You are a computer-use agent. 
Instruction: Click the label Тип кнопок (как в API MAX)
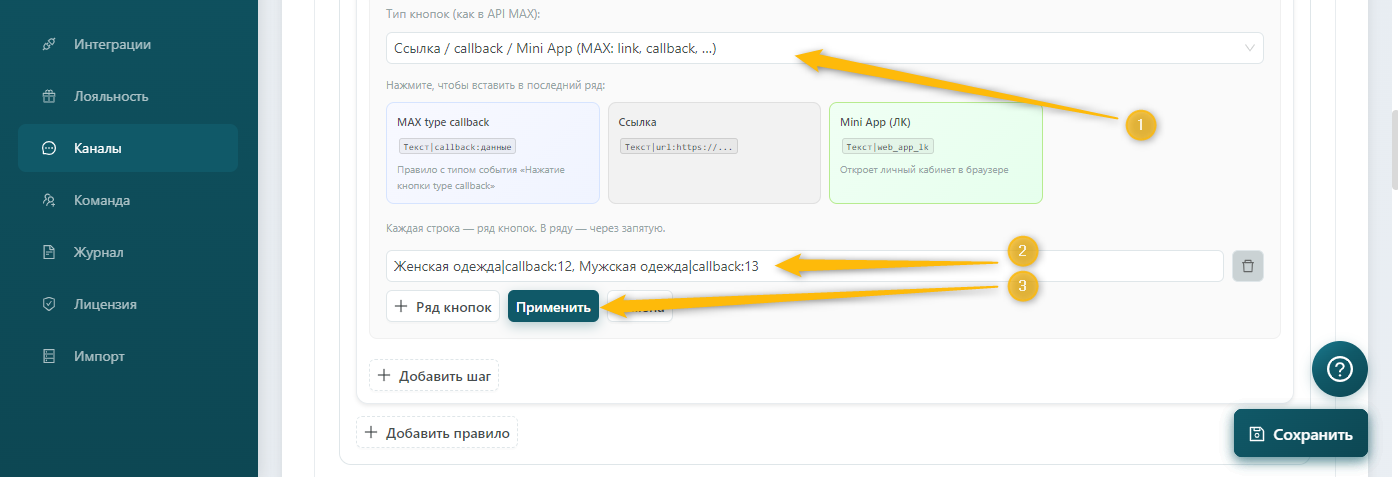point(463,14)
